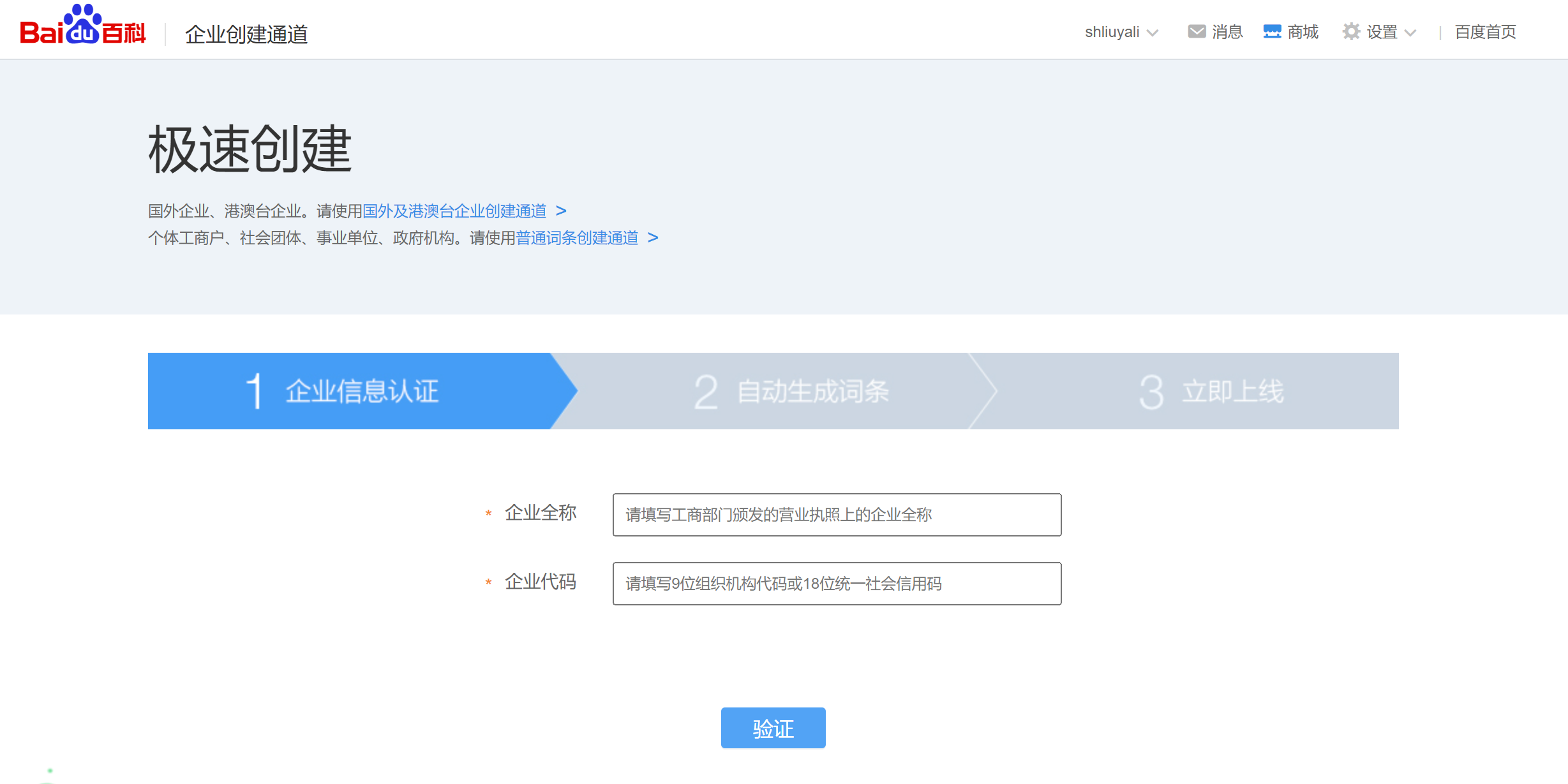The image size is (1568, 784).
Task: Click the Baidu Baike logo
Action: (x=83, y=26)
